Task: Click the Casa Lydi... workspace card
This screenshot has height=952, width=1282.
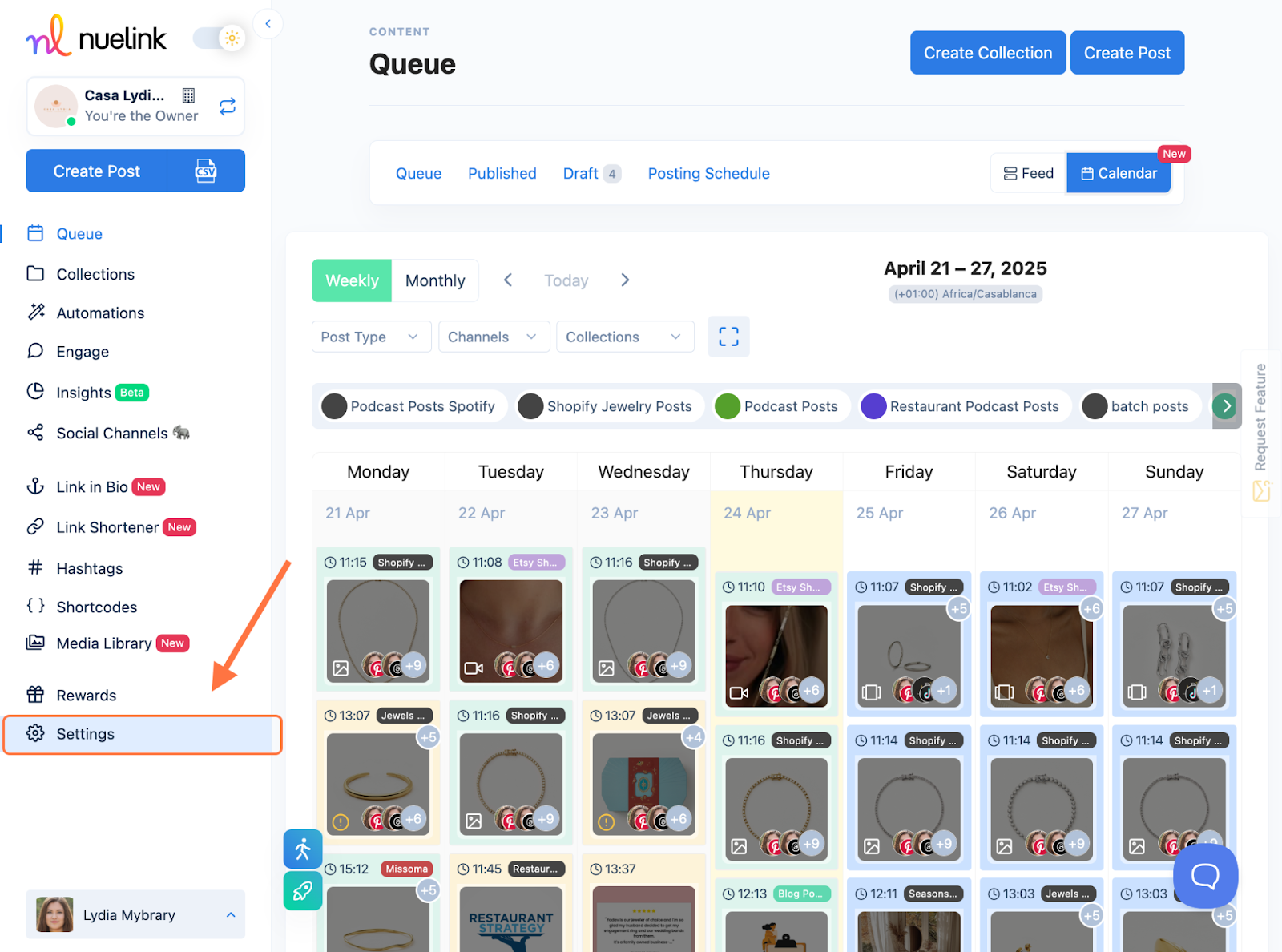Action: pos(135,106)
